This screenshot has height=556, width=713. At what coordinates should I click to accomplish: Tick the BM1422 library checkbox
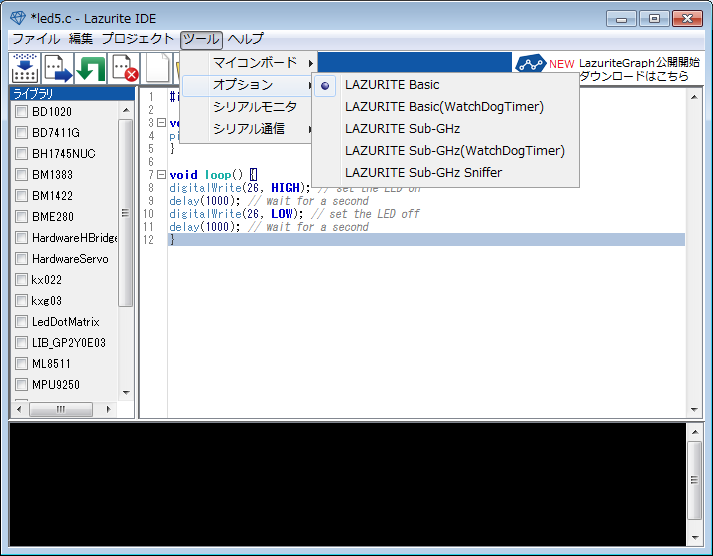pos(21,195)
